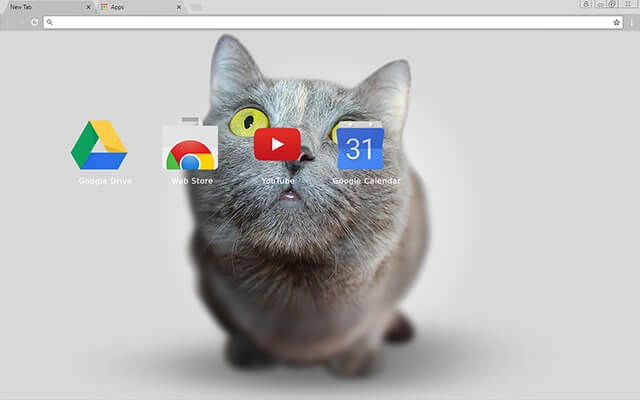Screen dimensions: 640x400
Task: Launch the YouTube app icon
Action: pos(277,144)
